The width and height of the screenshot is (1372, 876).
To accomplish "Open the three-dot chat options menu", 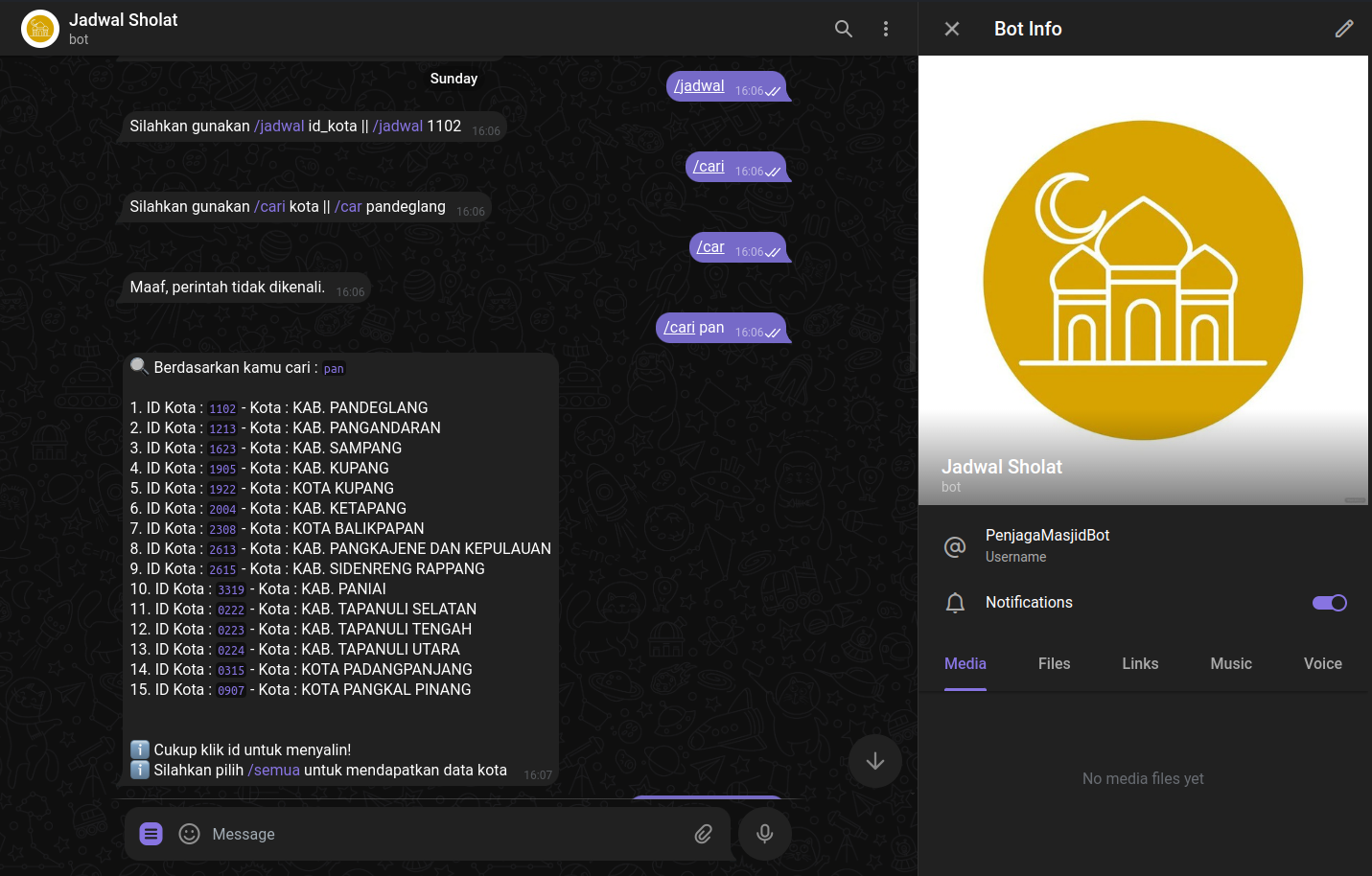I will pyautogui.click(x=886, y=29).
